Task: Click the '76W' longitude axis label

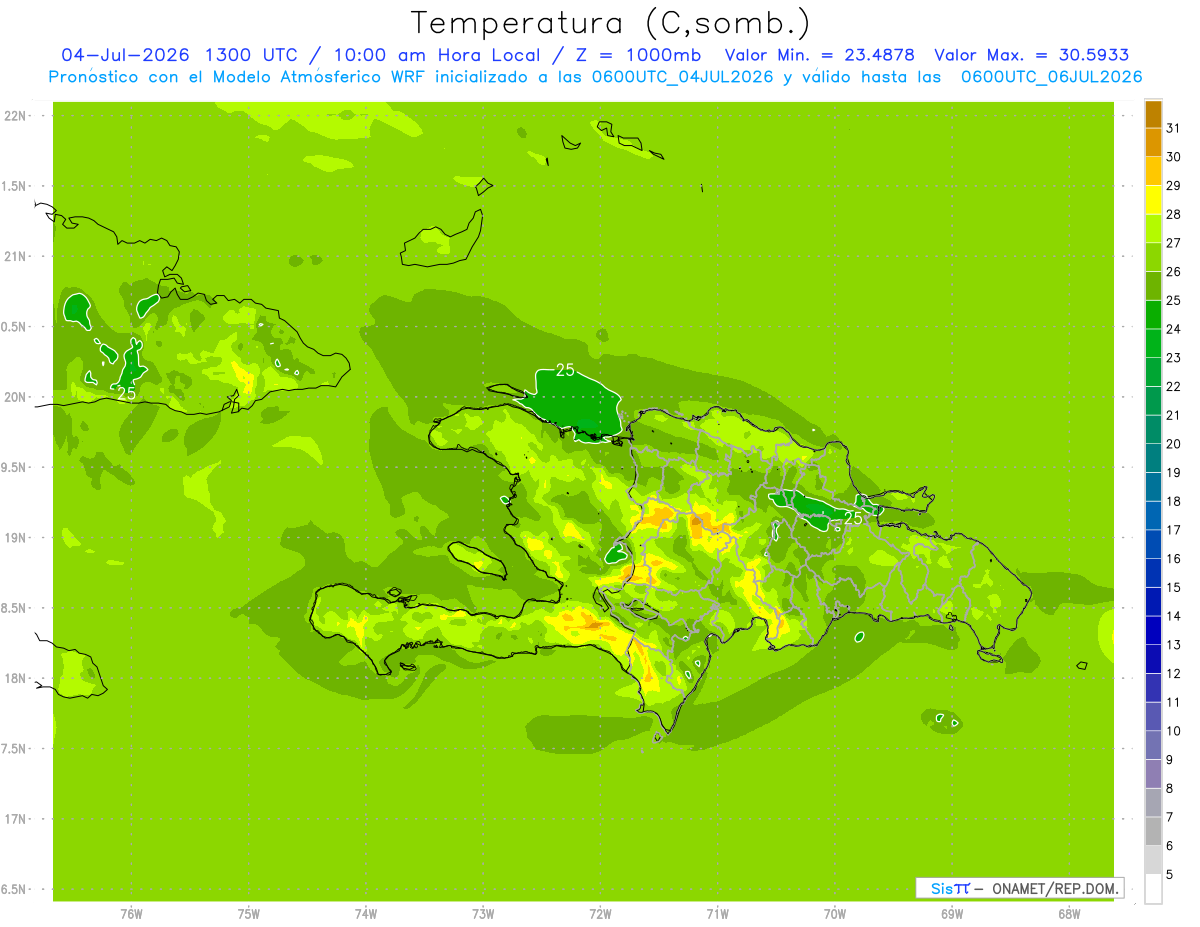Action: point(131,914)
